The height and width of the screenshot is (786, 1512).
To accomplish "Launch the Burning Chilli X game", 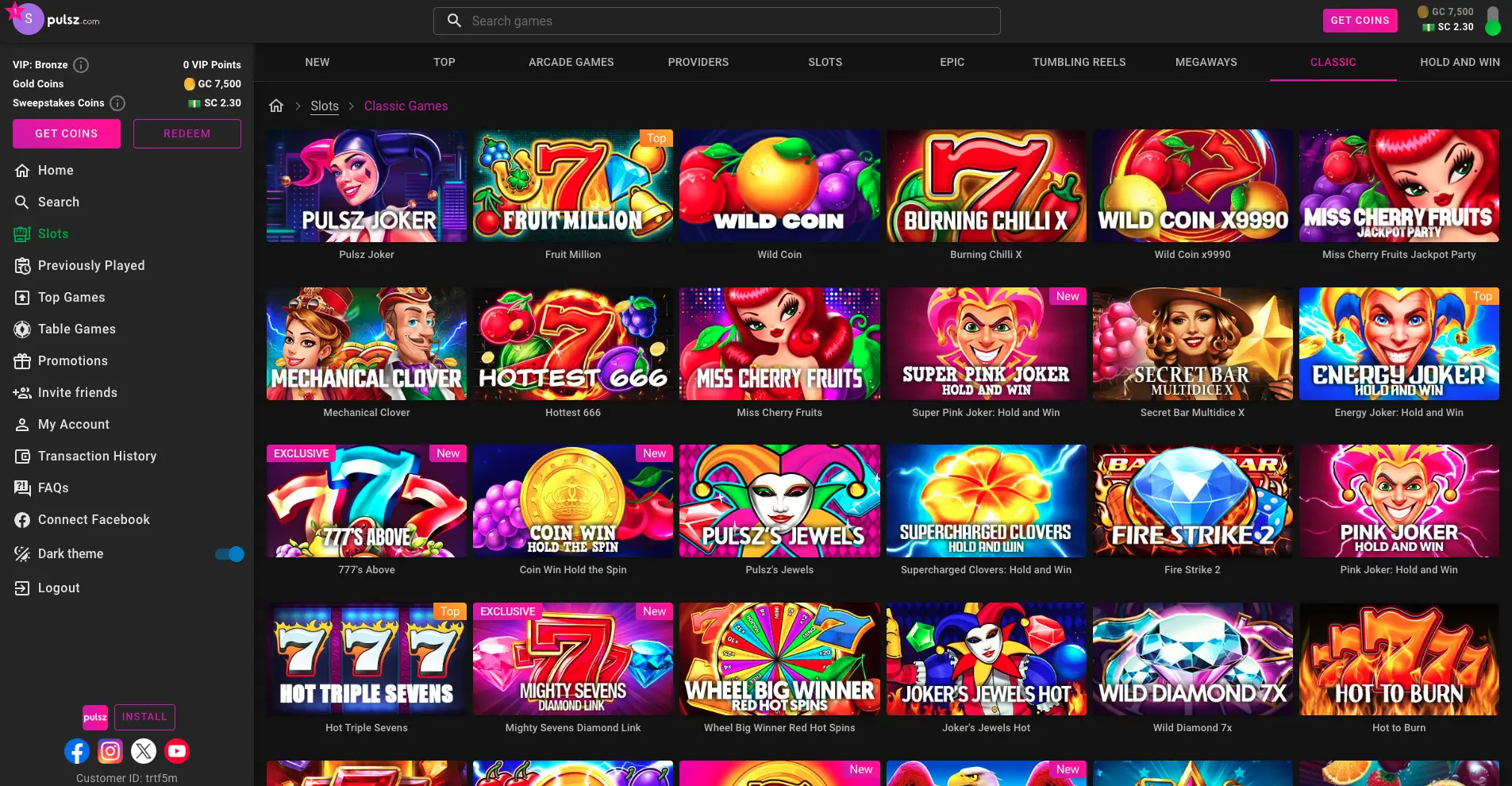I will (x=987, y=186).
